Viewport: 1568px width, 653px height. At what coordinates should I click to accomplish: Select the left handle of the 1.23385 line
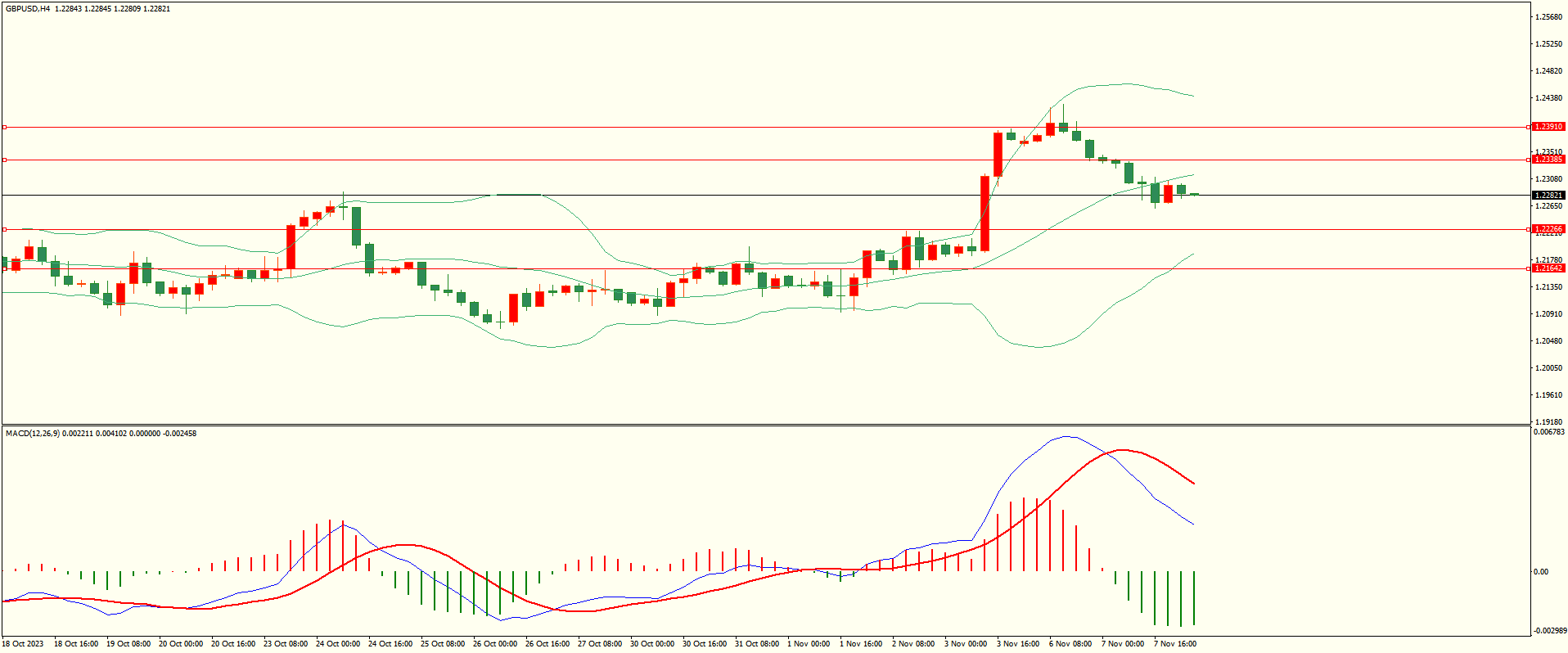pos(4,160)
